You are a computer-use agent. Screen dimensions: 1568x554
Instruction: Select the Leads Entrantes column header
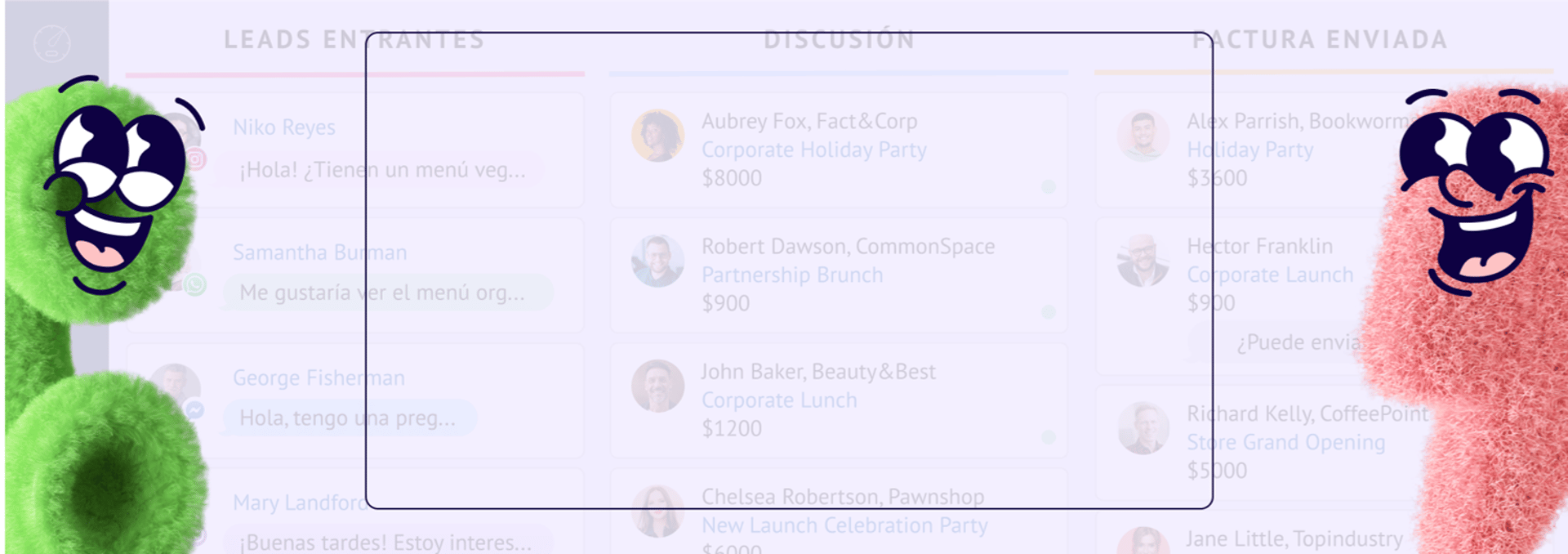(354, 39)
